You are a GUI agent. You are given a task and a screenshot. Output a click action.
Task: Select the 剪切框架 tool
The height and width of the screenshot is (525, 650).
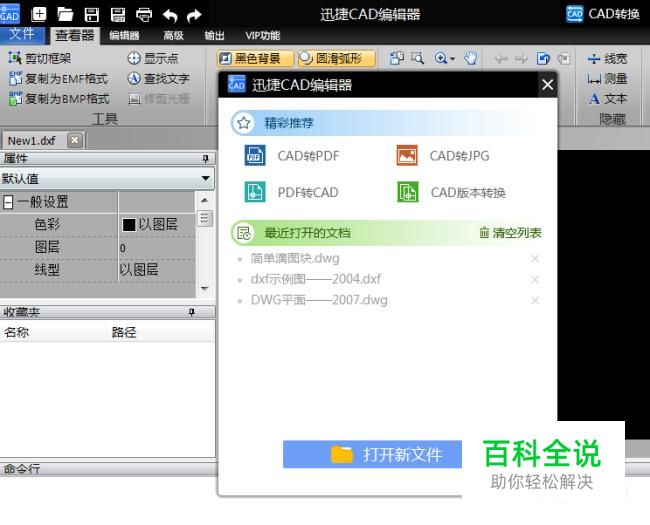40,58
